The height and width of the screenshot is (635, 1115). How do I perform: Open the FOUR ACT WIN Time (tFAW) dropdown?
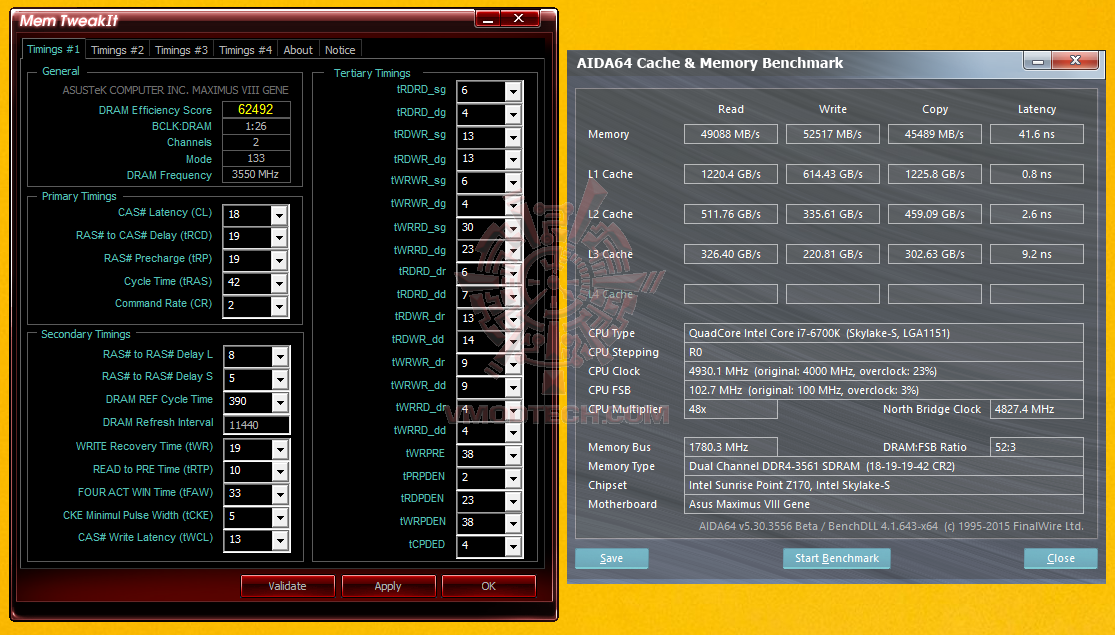(280, 493)
